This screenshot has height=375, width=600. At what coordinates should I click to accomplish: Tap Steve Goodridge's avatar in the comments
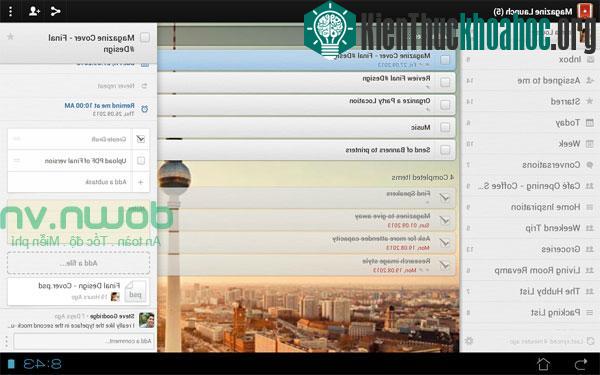tap(146, 320)
